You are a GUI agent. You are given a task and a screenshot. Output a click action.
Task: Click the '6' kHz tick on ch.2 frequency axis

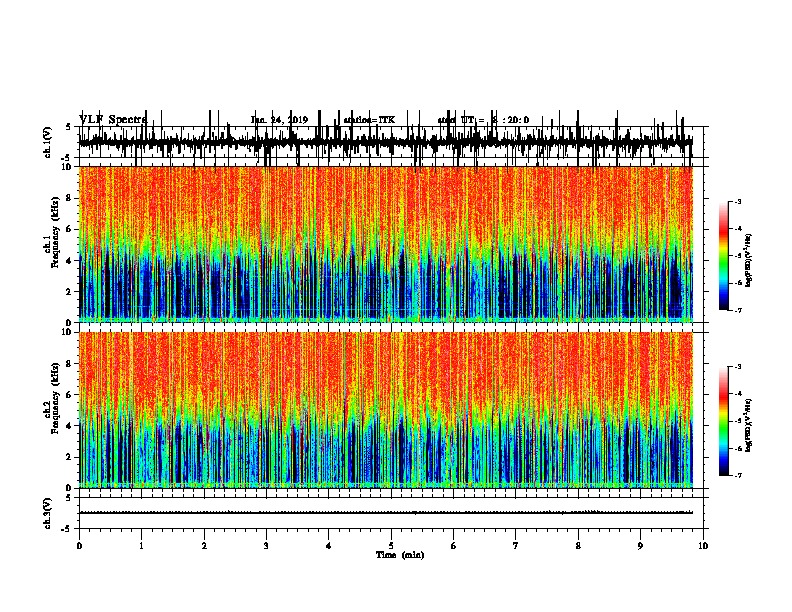click(69, 395)
